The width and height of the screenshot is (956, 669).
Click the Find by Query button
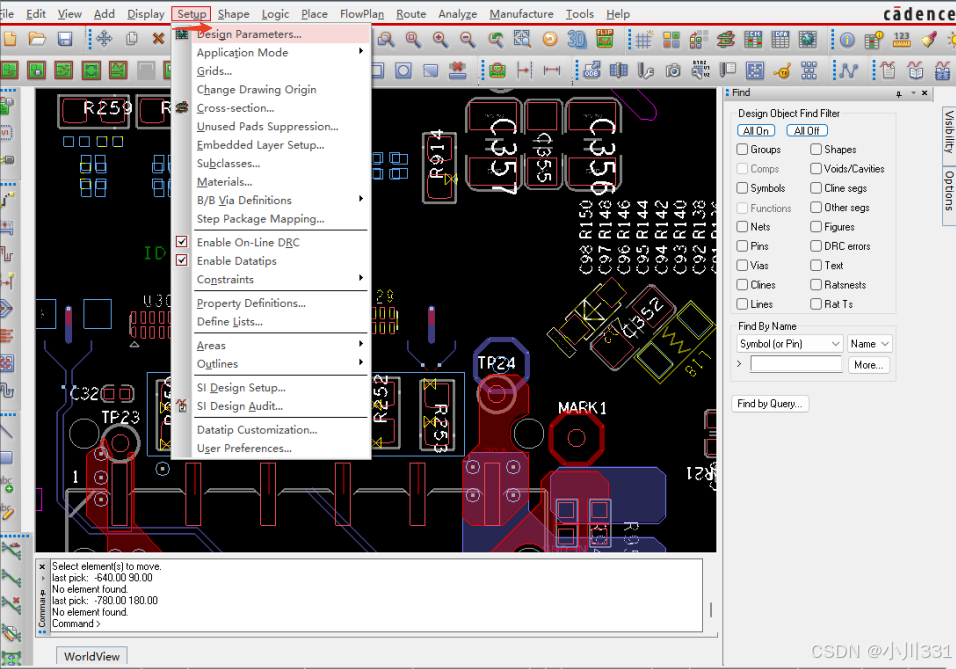click(770, 403)
